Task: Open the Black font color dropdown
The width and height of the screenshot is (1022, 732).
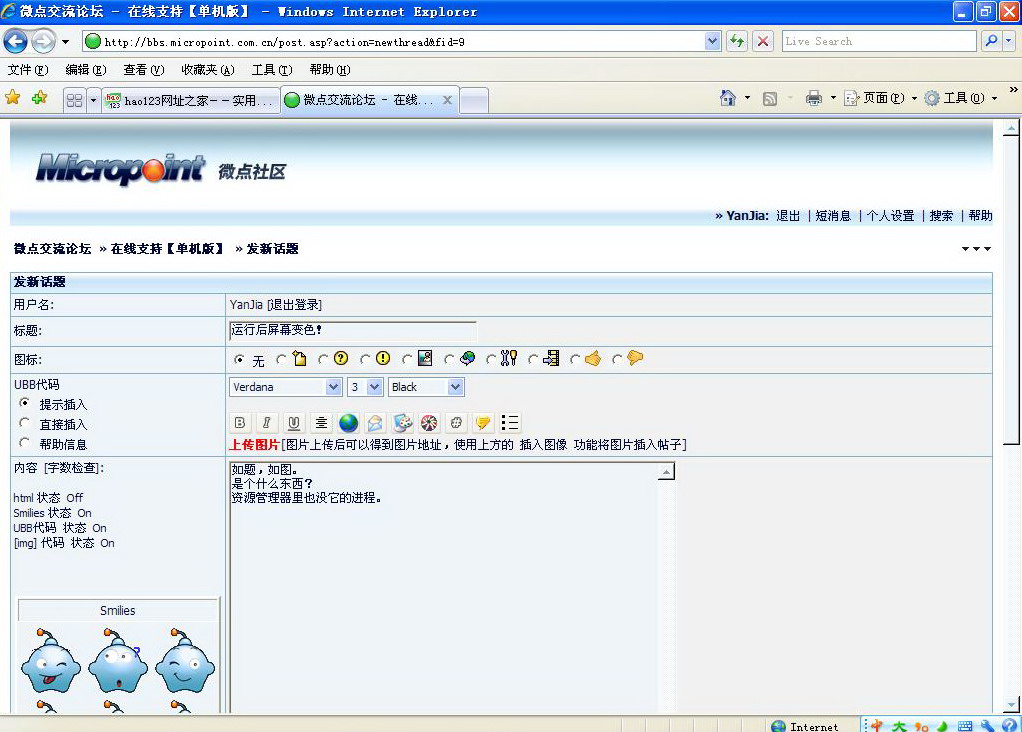Action: click(455, 387)
